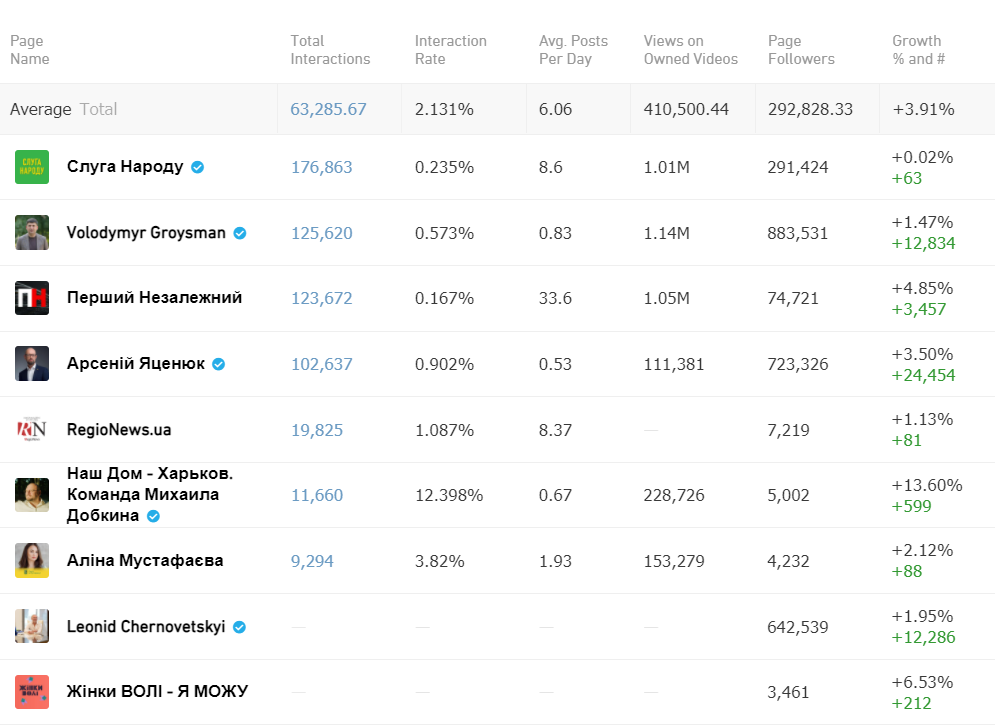The height and width of the screenshot is (728, 995).
Task: Click Арсеній Яценюк's avatar
Action: coord(32,364)
